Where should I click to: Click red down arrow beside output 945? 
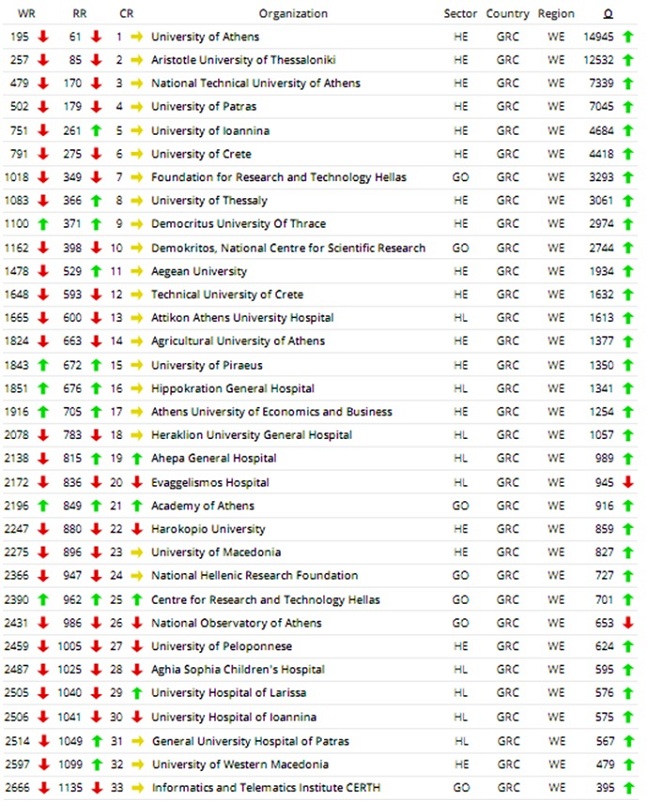[x=628, y=482]
